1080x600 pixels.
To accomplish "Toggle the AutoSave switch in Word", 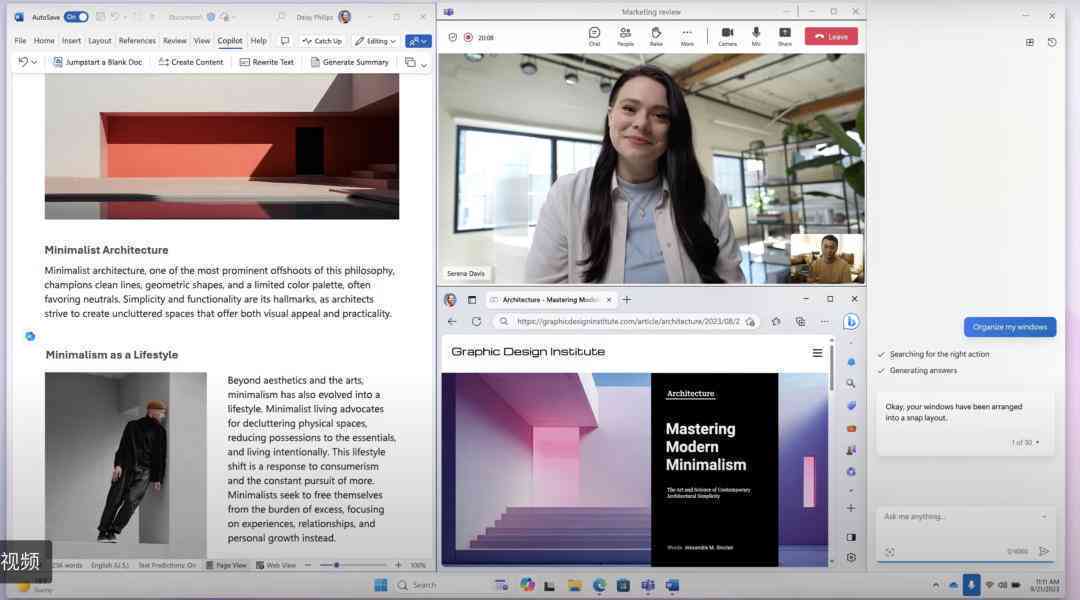I will [76, 17].
